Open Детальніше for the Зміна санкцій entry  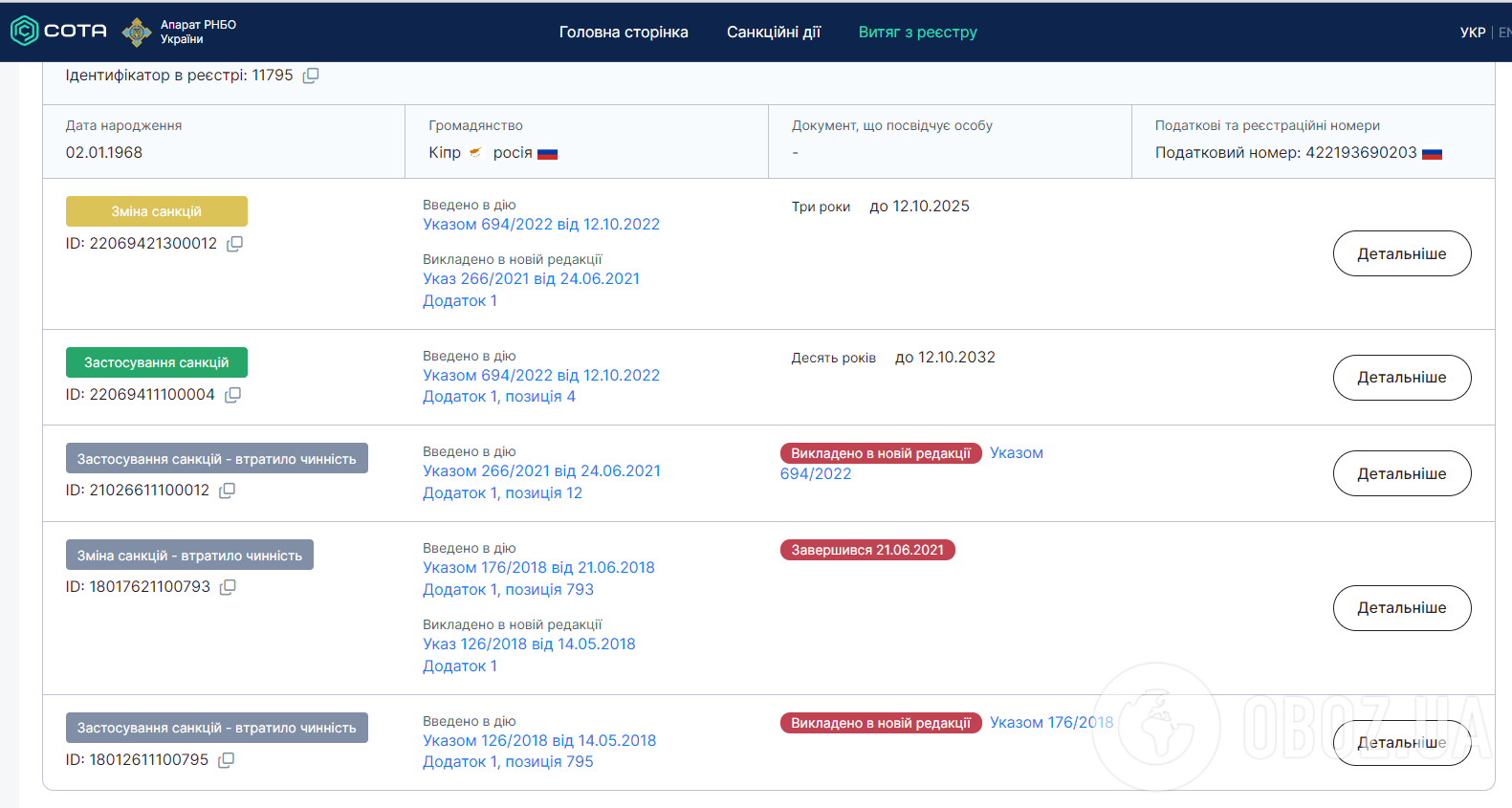coord(1401,253)
